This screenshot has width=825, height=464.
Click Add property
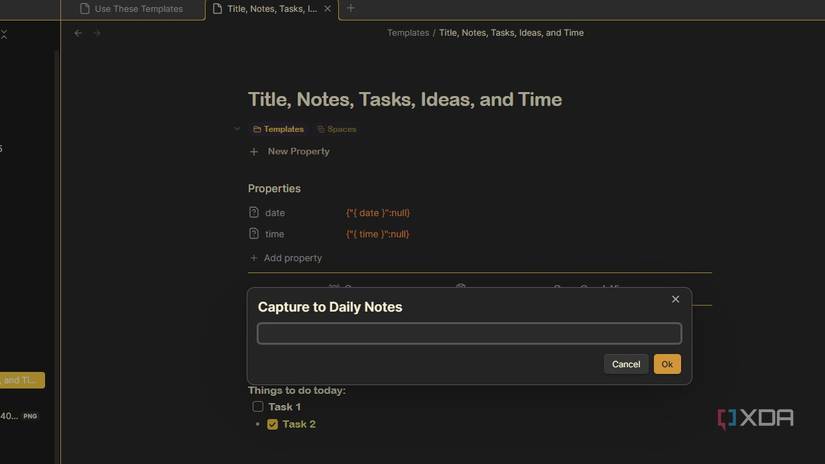click(286, 258)
